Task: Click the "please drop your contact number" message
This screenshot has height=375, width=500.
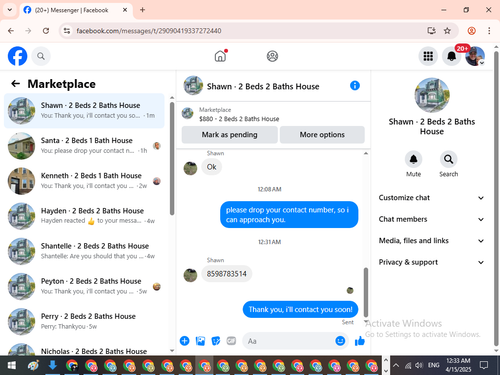Action: 289,215
